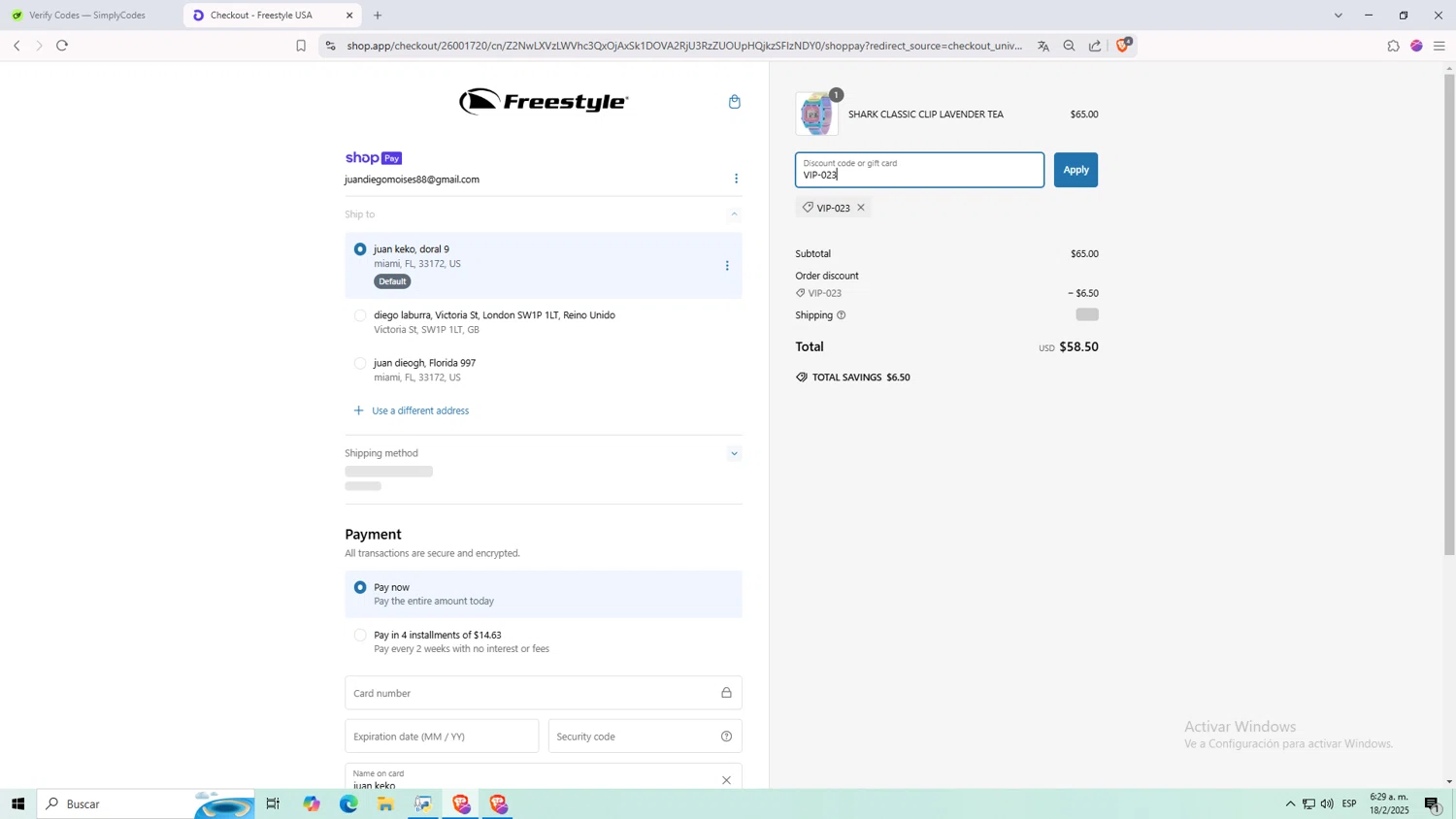Image resolution: width=1456 pixels, height=819 pixels.
Task: Open Copilot from taskbar
Action: point(311,803)
